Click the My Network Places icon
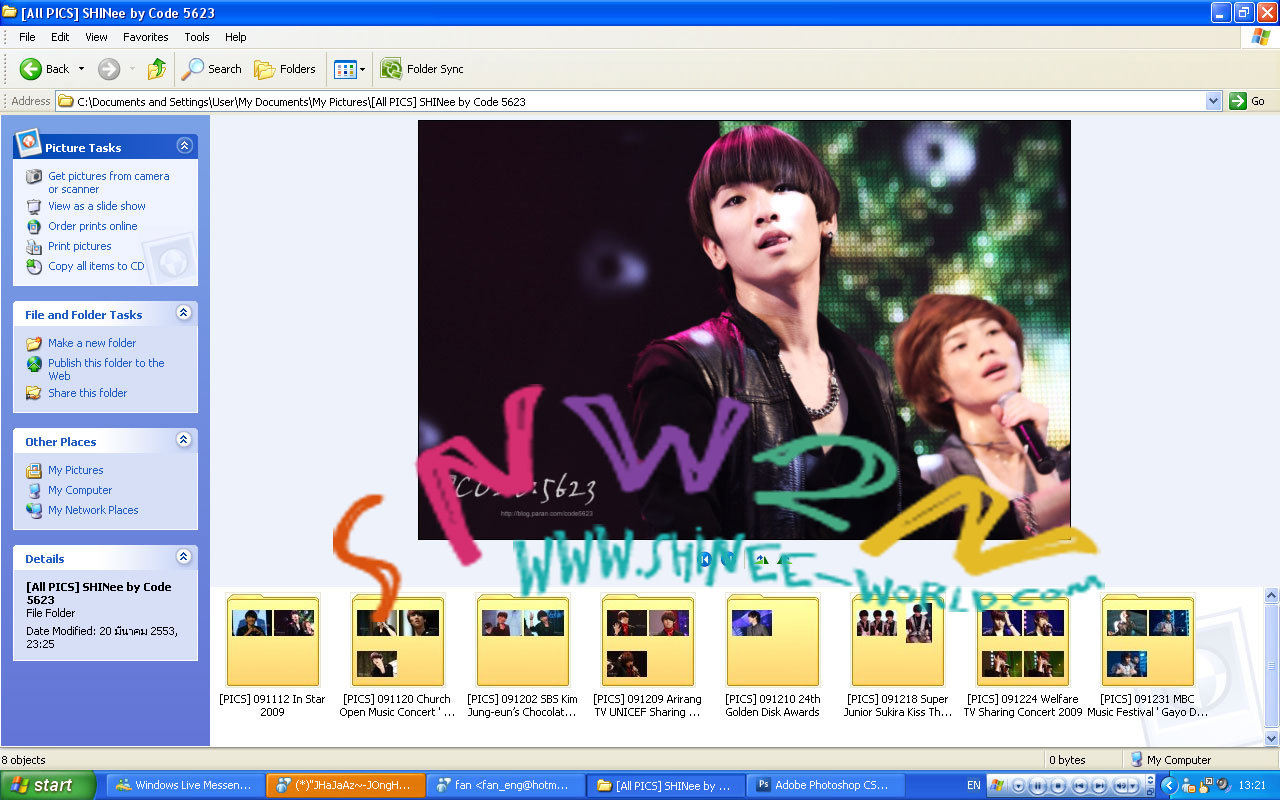 (34, 510)
